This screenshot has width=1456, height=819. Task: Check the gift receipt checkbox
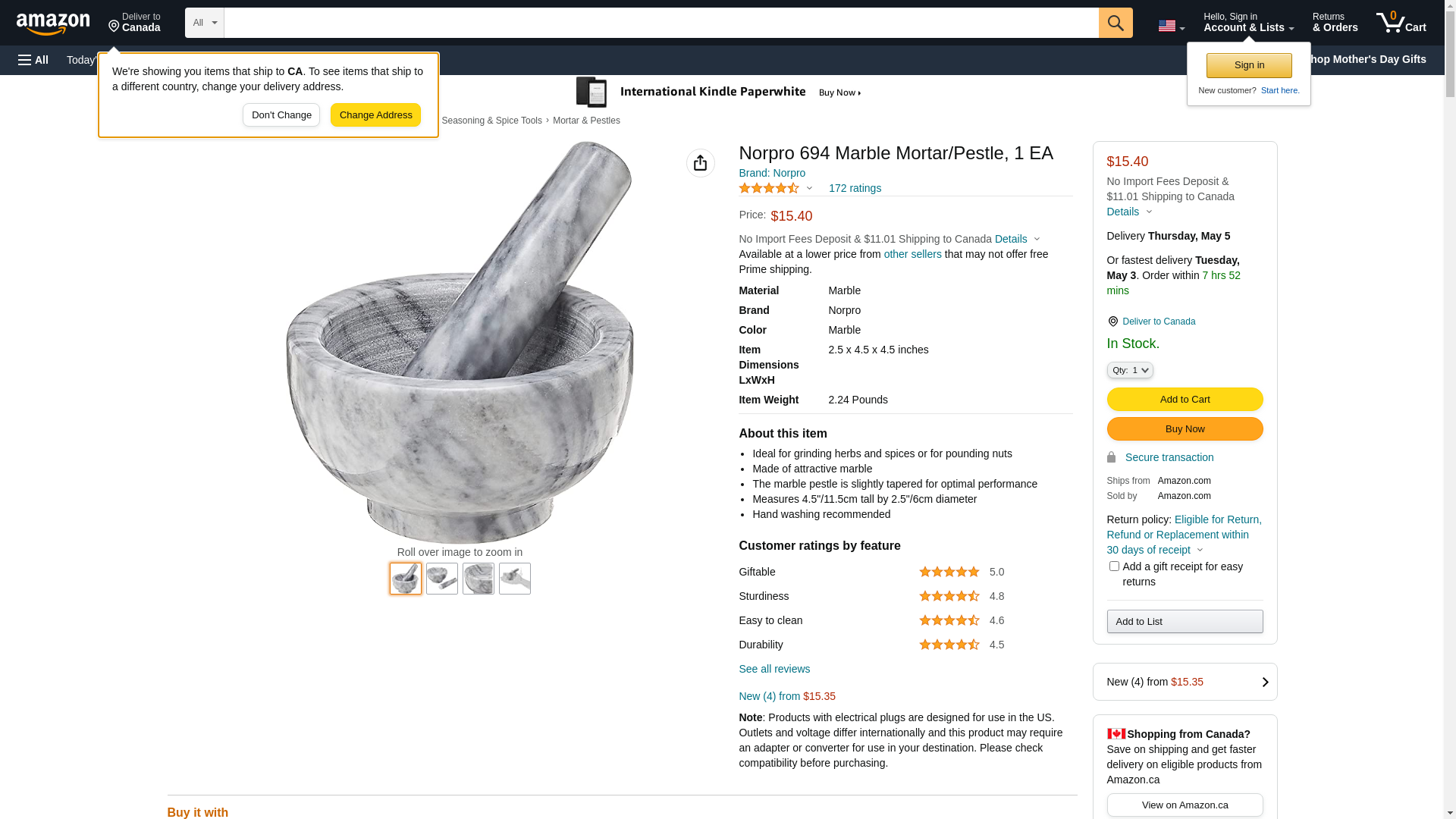tap(1114, 566)
